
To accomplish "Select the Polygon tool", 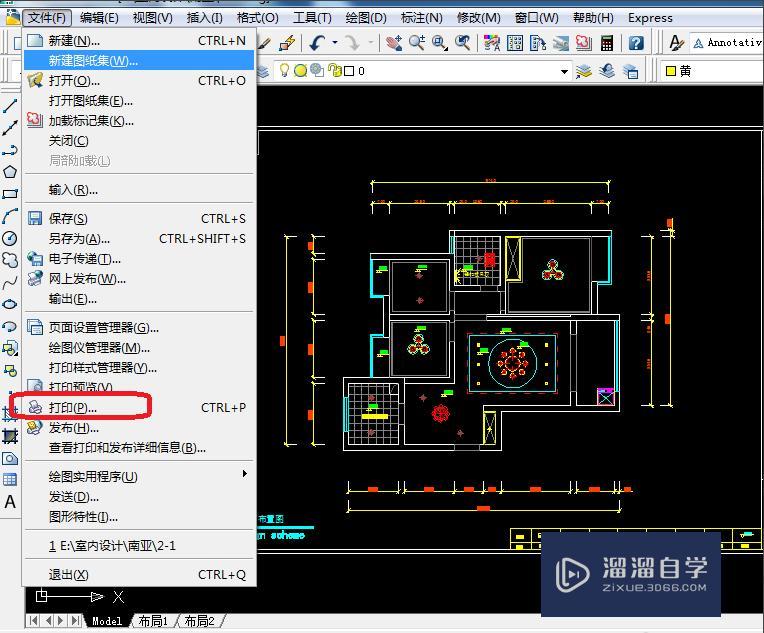I will (x=10, y=172).
